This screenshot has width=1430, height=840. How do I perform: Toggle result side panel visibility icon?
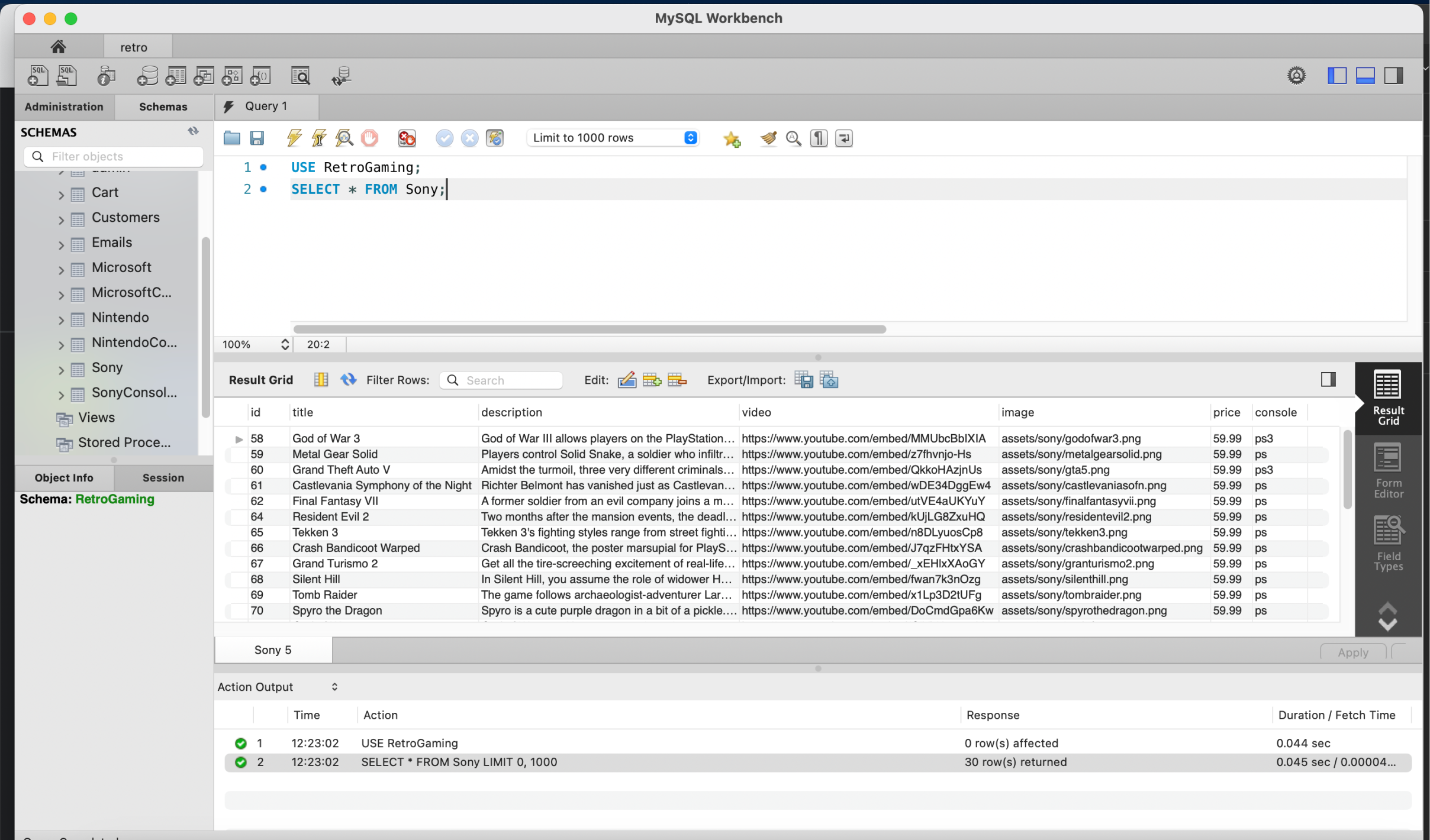point(1328,380)
